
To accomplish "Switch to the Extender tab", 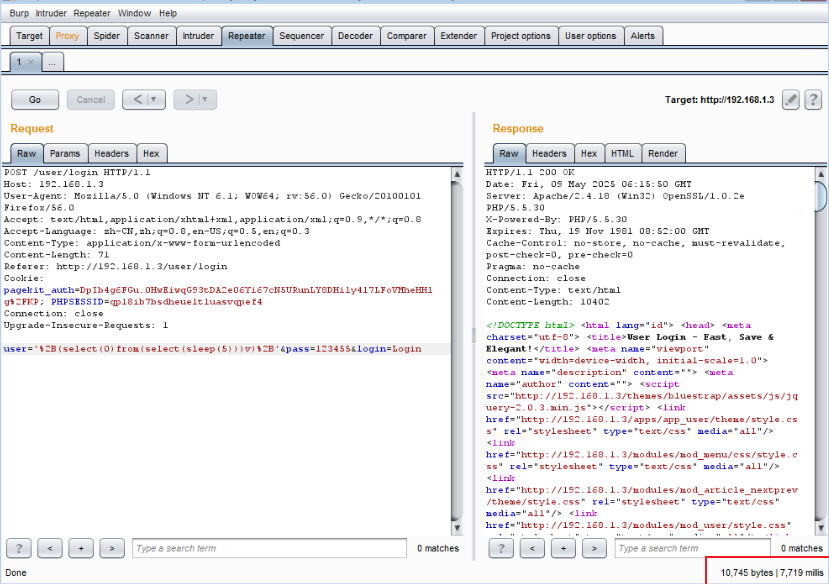I will (458, 36).
